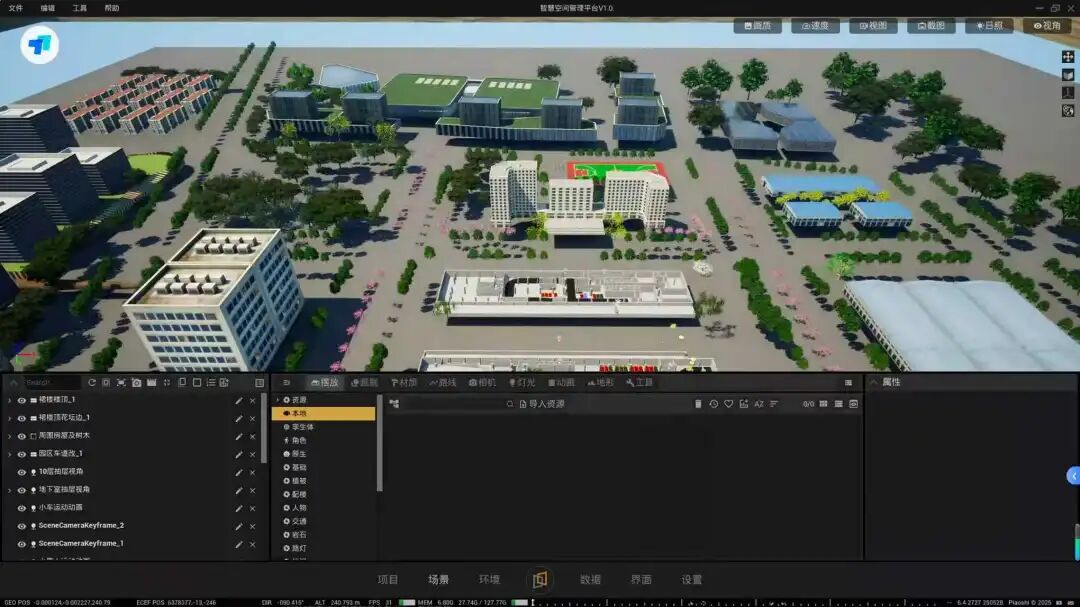The image size is (1080, 607).
Task: Click the blue logo in viewport corner
Action: [x=39, y=45]
